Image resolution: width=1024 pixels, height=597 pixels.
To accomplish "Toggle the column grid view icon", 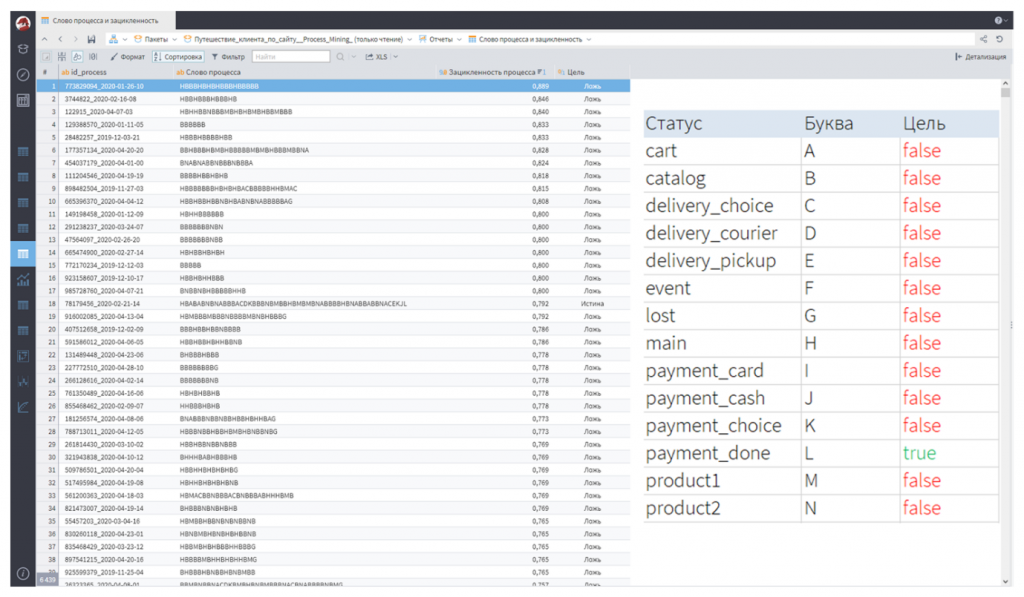I will pos(62,57).
